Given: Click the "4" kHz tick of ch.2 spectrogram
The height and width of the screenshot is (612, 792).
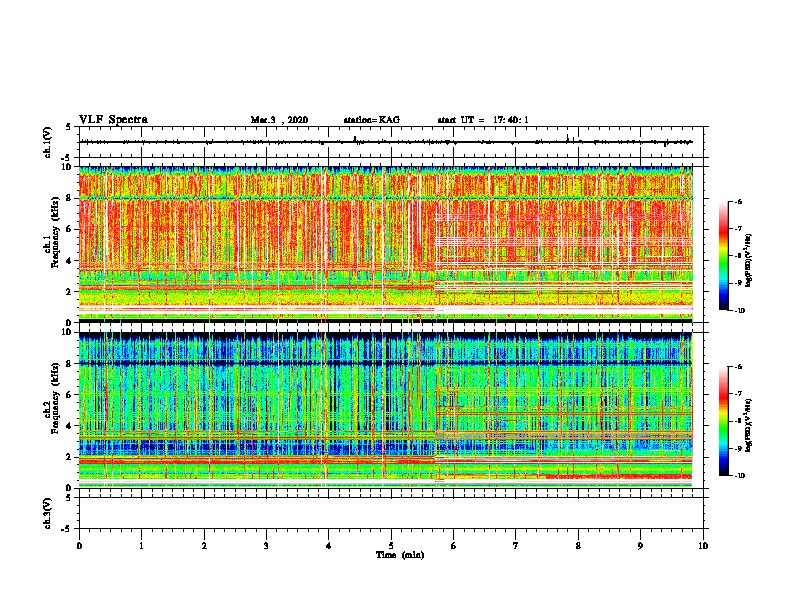Looking at the screenshot, I should coord(70,426).
